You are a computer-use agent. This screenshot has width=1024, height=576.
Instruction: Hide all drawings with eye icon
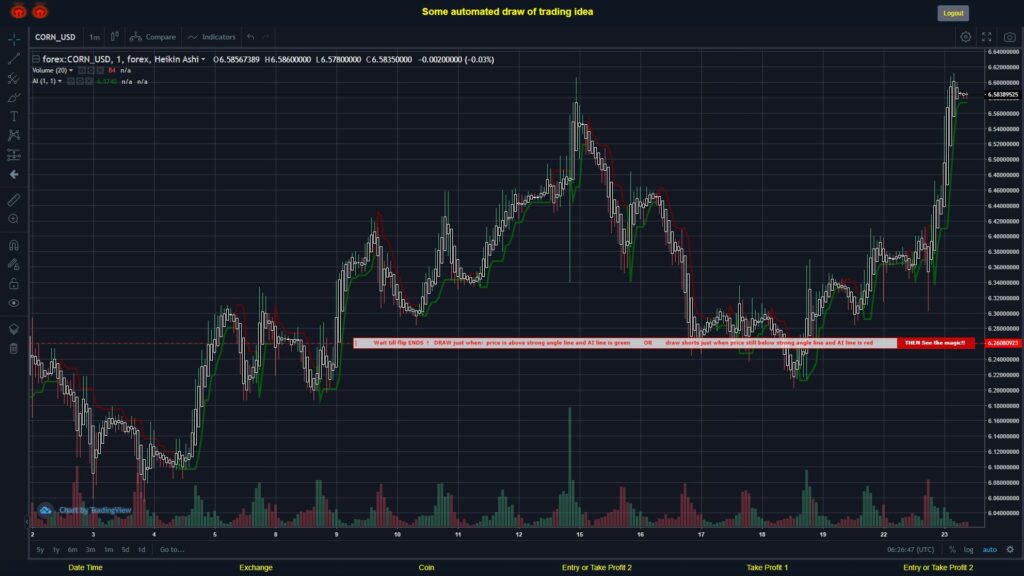pyautogui.click(x=14, y=303)
